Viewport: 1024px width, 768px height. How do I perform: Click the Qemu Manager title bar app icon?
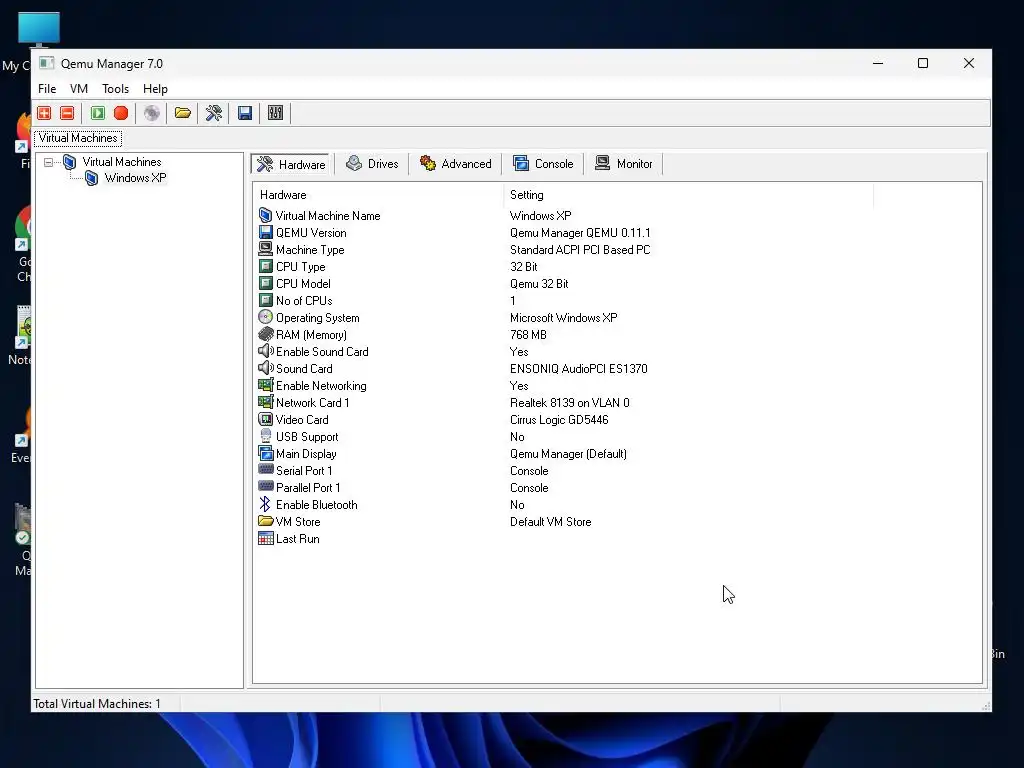click(46, 63)
